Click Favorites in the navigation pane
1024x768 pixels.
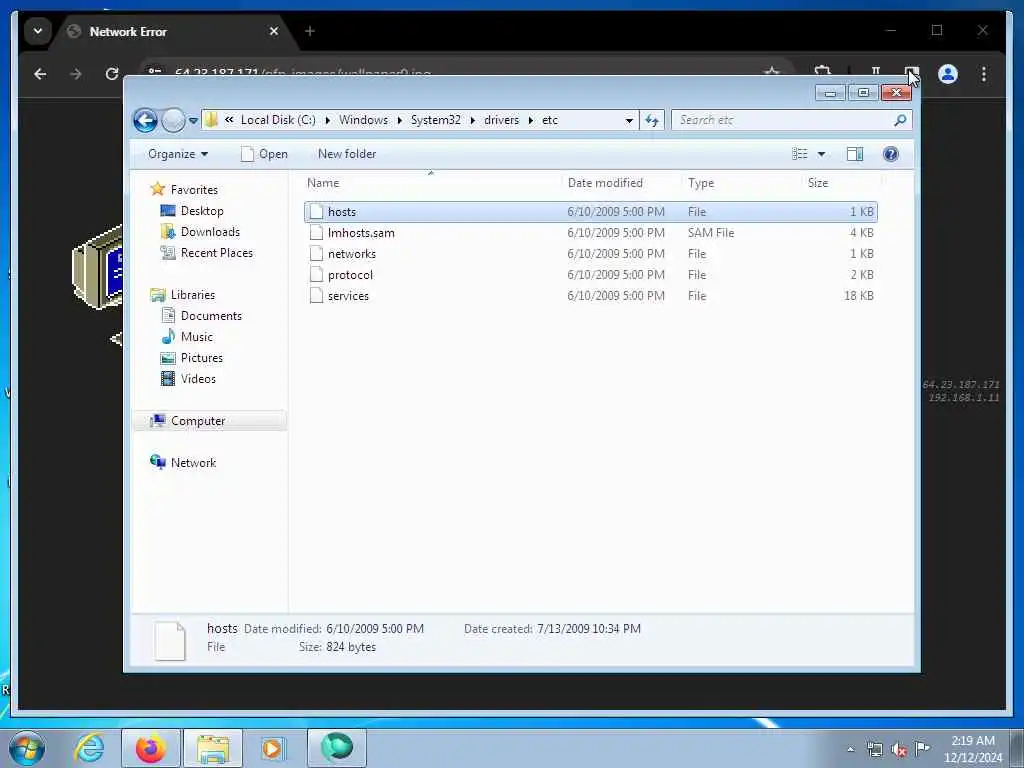click(x=185, y=190)
